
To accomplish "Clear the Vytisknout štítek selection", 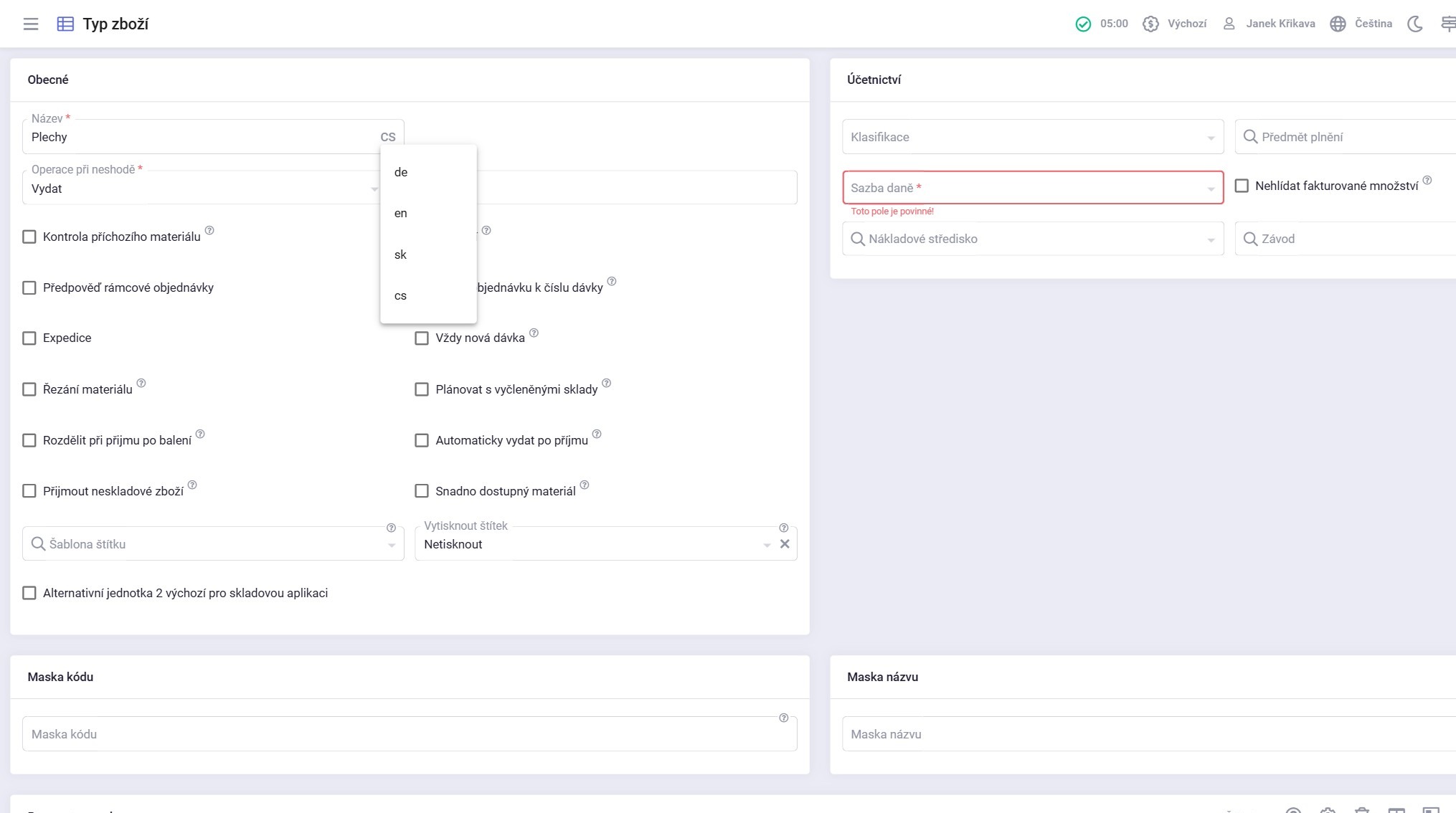I will coord(785,544).
